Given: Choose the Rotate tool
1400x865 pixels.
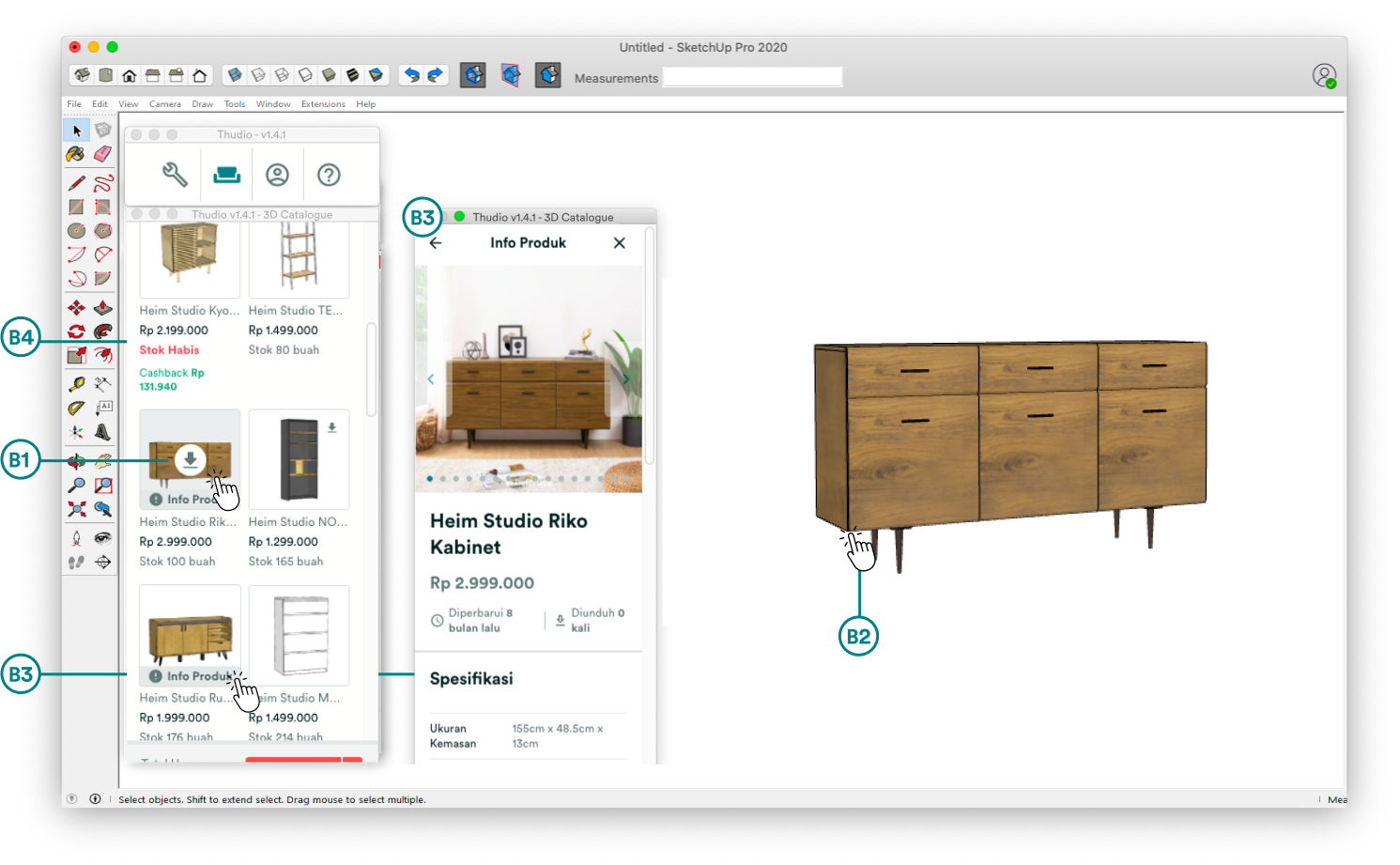Looking at the screenshot, I should tap(76, 332).
